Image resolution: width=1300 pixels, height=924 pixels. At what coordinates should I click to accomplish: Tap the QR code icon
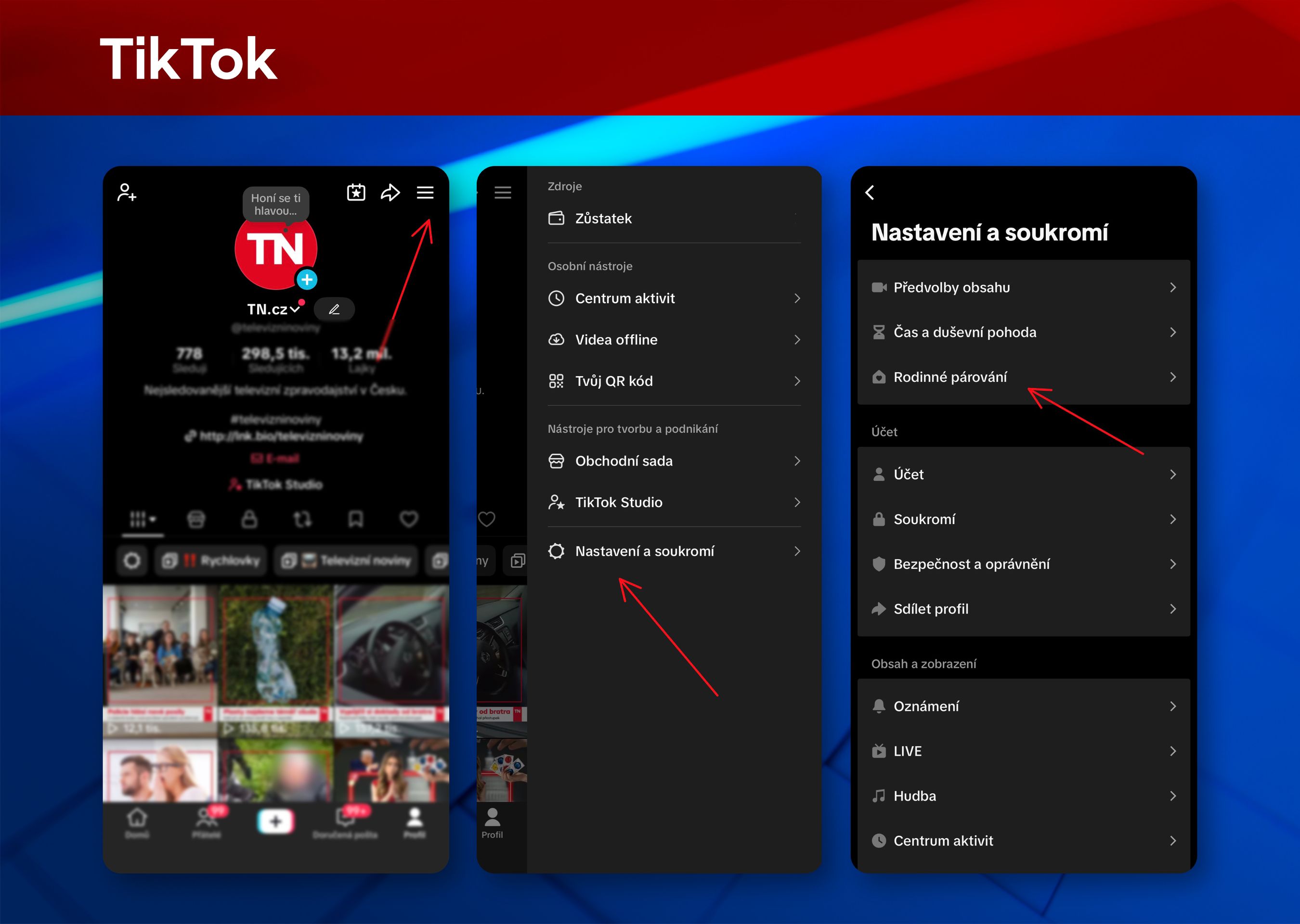(x=556, y=381)
